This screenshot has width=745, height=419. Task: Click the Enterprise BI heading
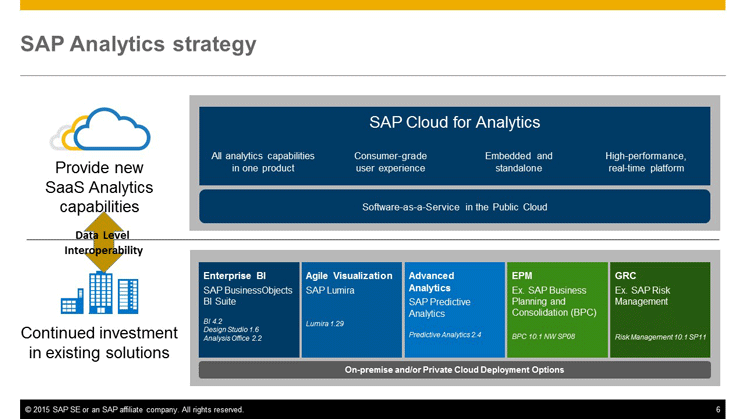pyautogui.click(x=235, y=276)
